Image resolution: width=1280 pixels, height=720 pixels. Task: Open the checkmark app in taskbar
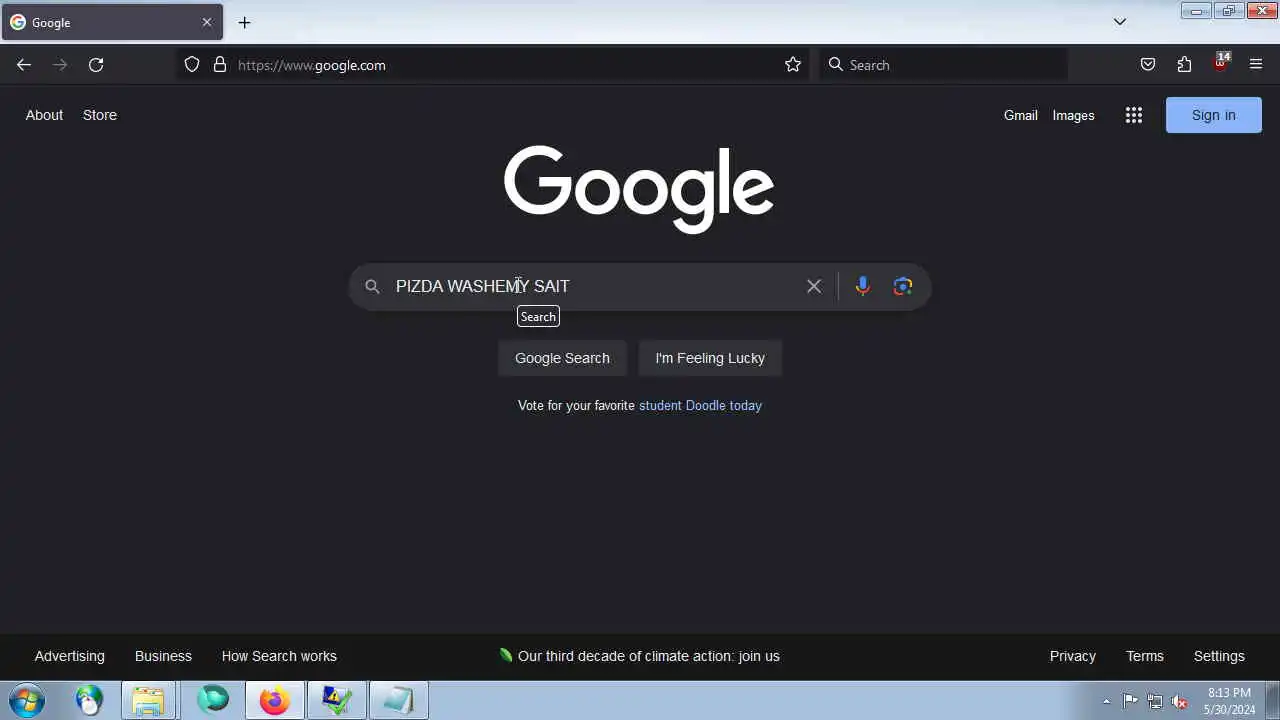(336, 700)
